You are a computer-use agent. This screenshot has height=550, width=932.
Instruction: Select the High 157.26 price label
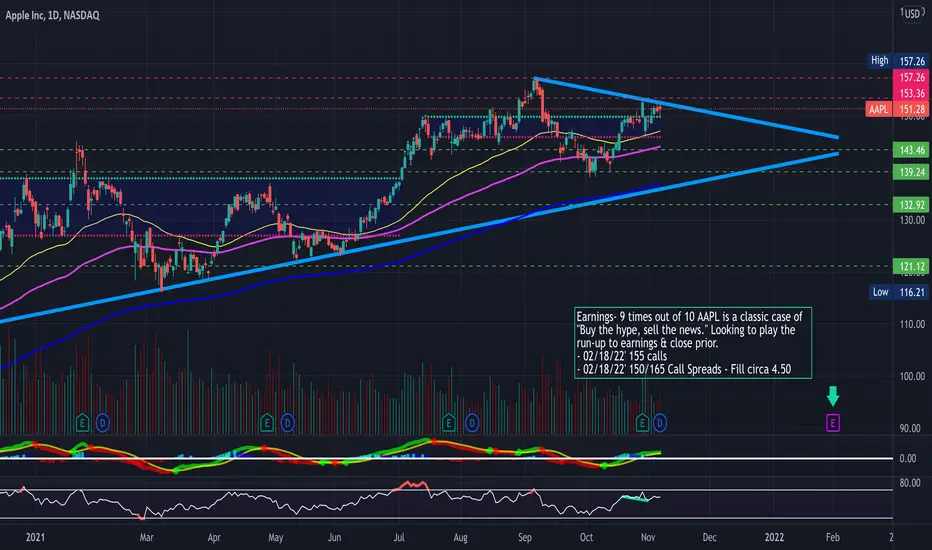(898, 61)
